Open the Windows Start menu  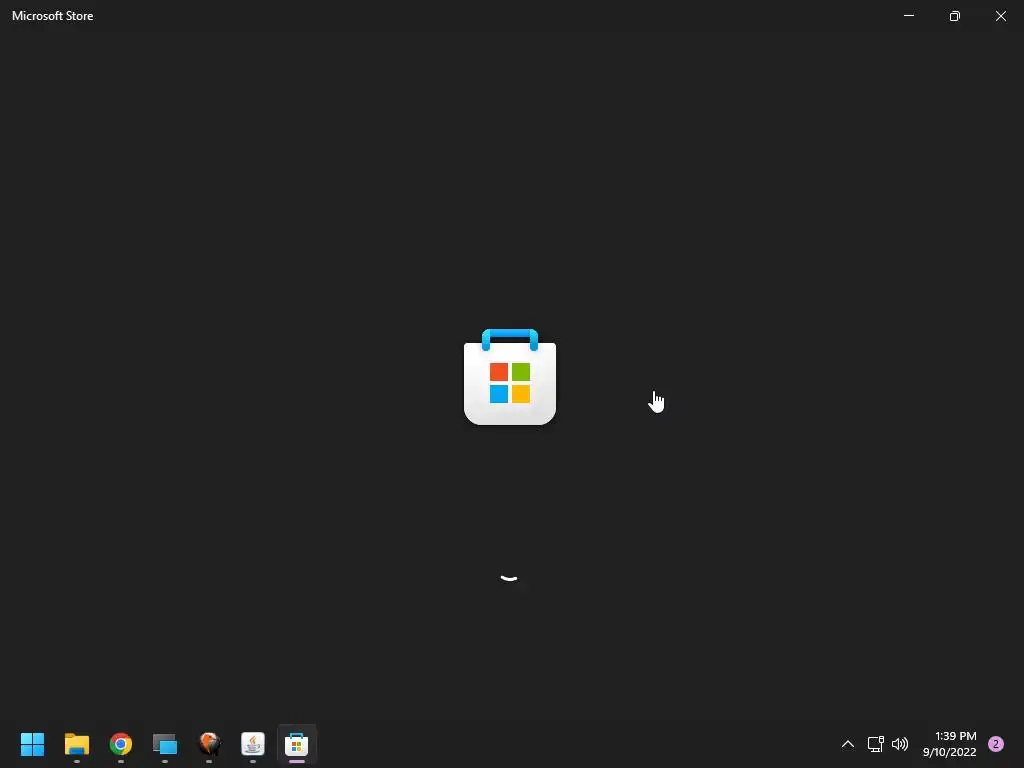(32, 744)
